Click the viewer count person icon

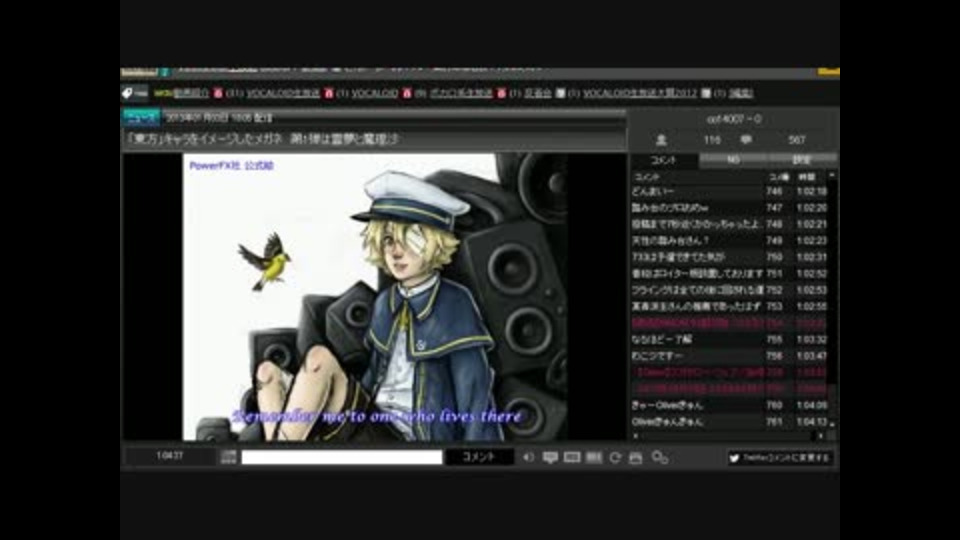tap(661, 140)
